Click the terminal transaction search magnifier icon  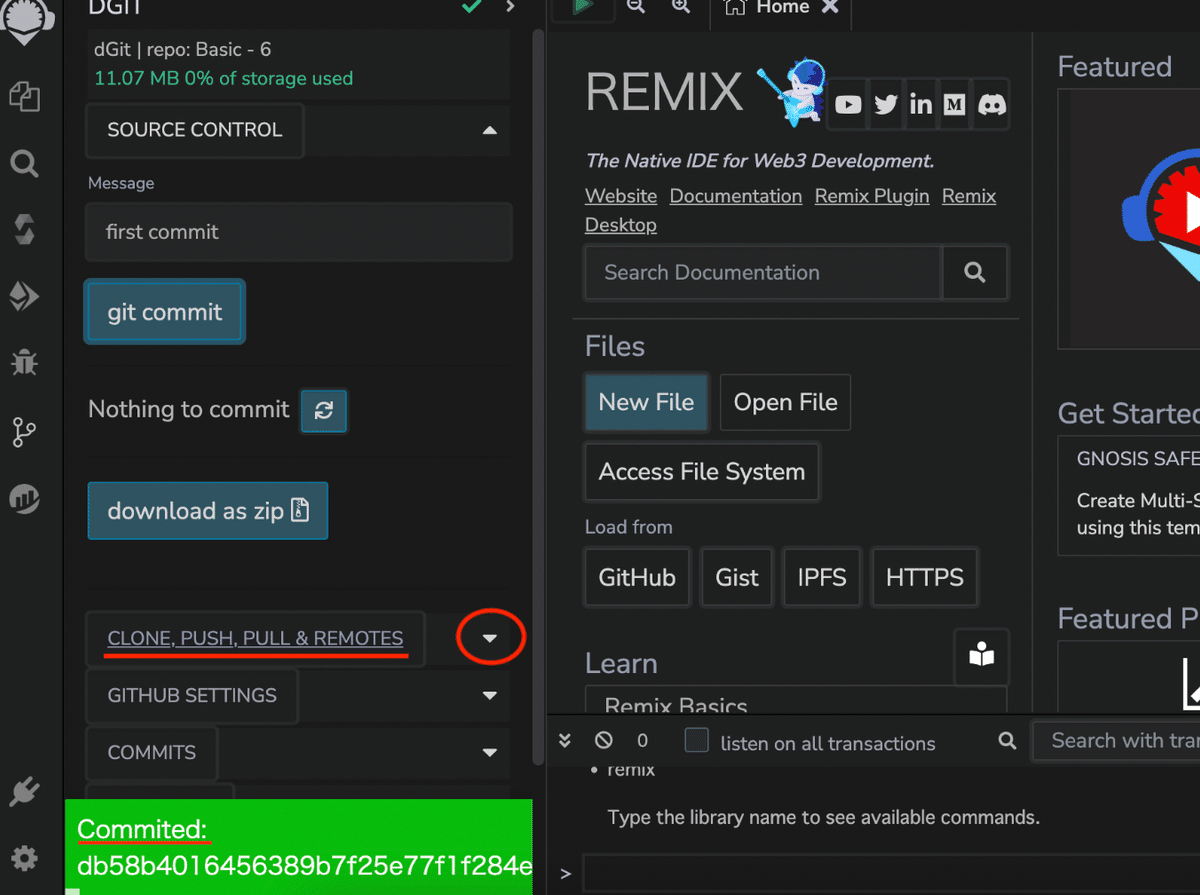[x=1008, y=740]
